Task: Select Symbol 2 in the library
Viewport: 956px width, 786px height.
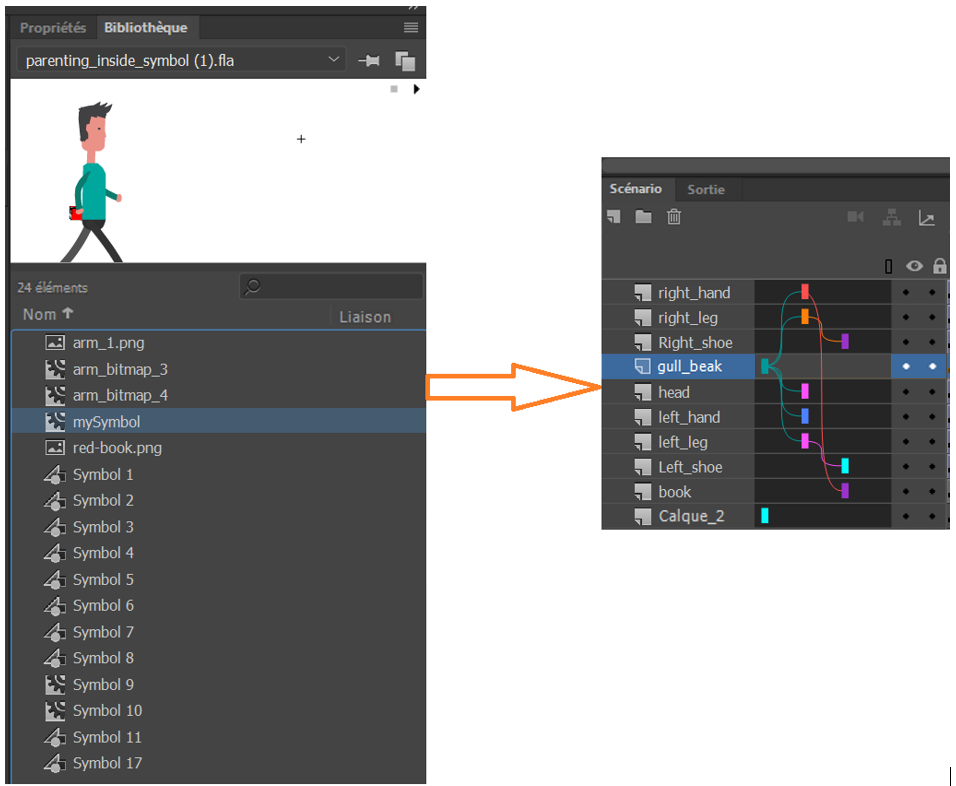Action: [x=218, y=501]
